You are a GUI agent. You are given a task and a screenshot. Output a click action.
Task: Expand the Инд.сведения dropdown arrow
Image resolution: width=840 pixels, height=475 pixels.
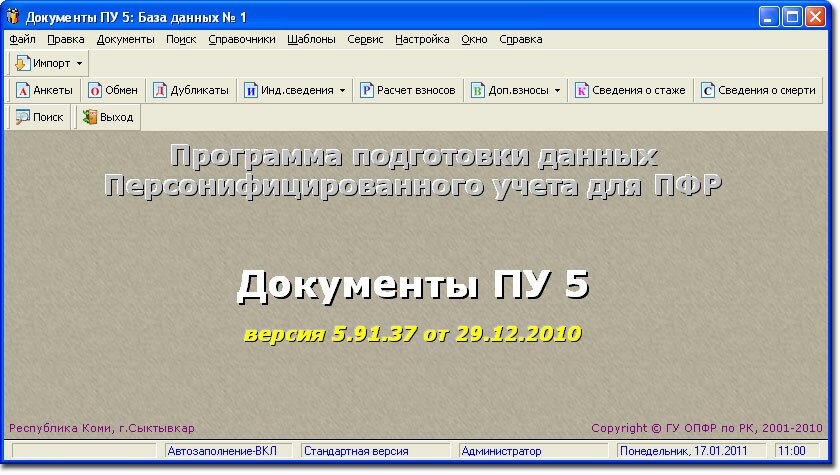342,90
